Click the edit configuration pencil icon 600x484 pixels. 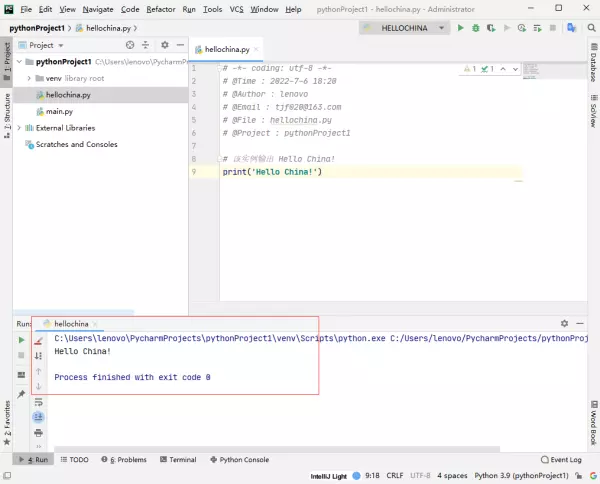click(38, 341)
